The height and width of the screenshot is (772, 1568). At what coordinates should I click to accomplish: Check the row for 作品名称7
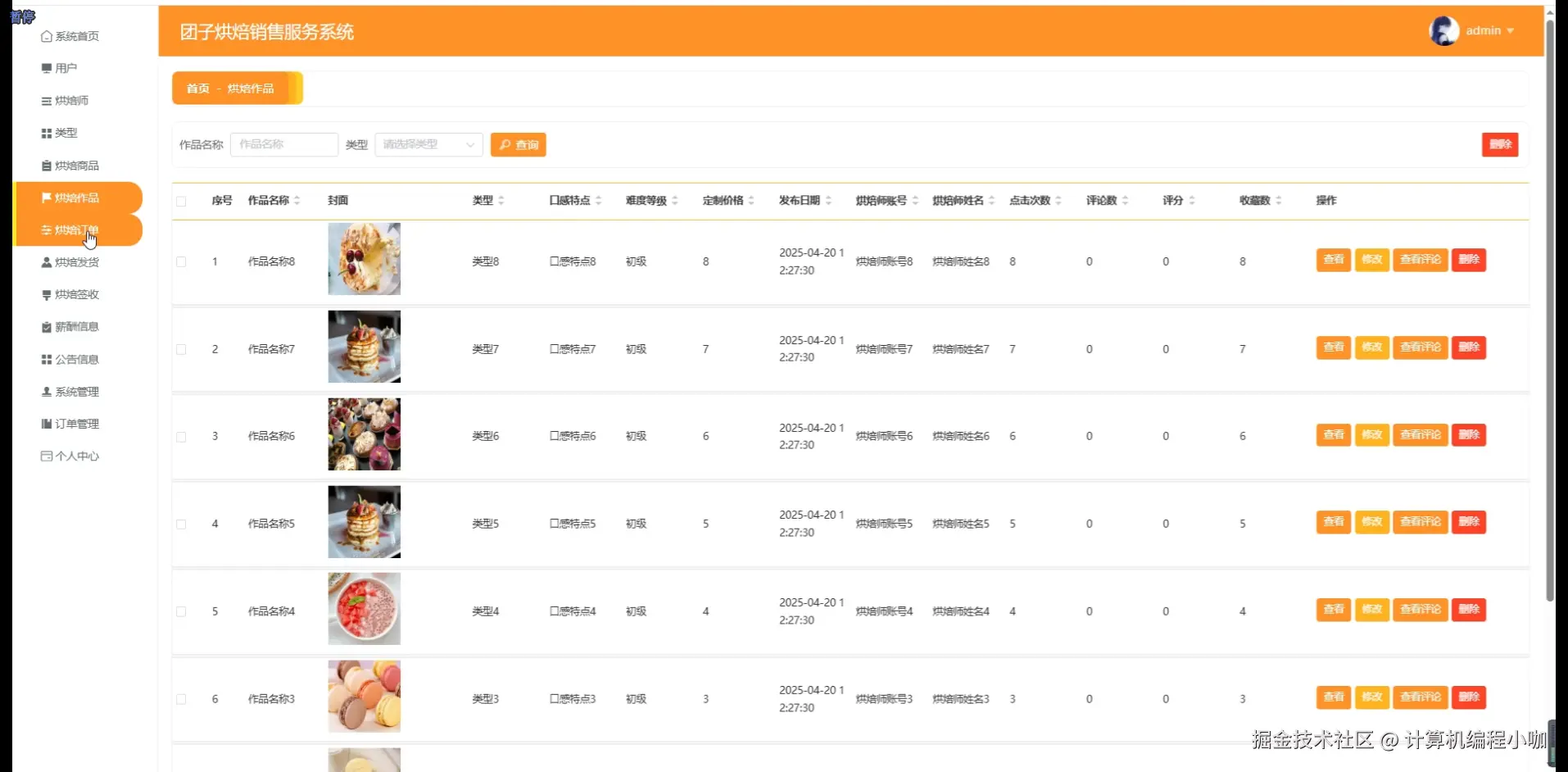tap(181, 349)
